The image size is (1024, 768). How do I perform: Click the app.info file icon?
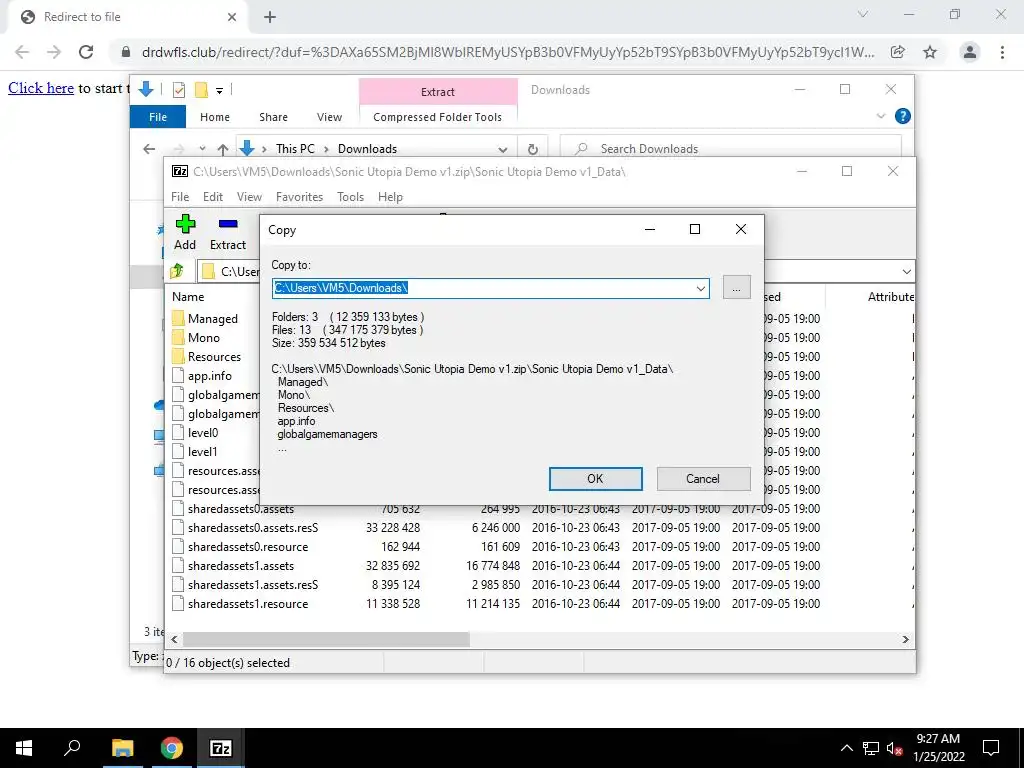click(178, 376)
